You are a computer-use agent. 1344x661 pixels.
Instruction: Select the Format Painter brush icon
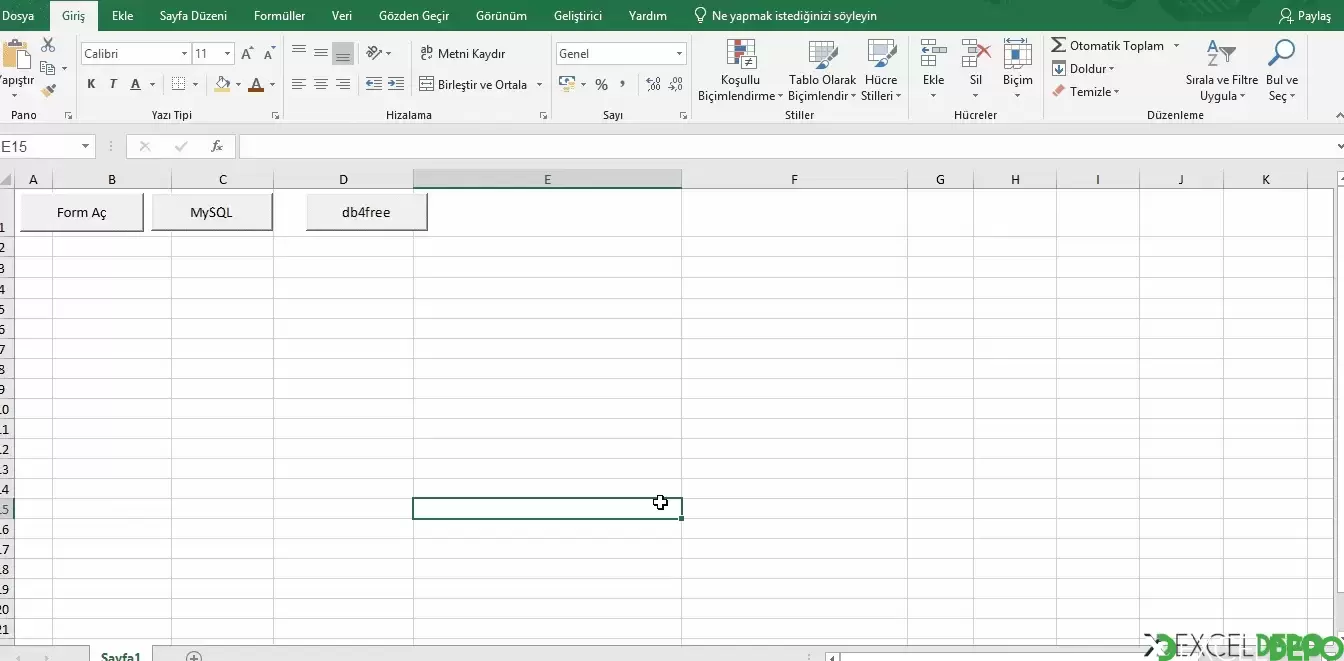(x=48, y=90)
